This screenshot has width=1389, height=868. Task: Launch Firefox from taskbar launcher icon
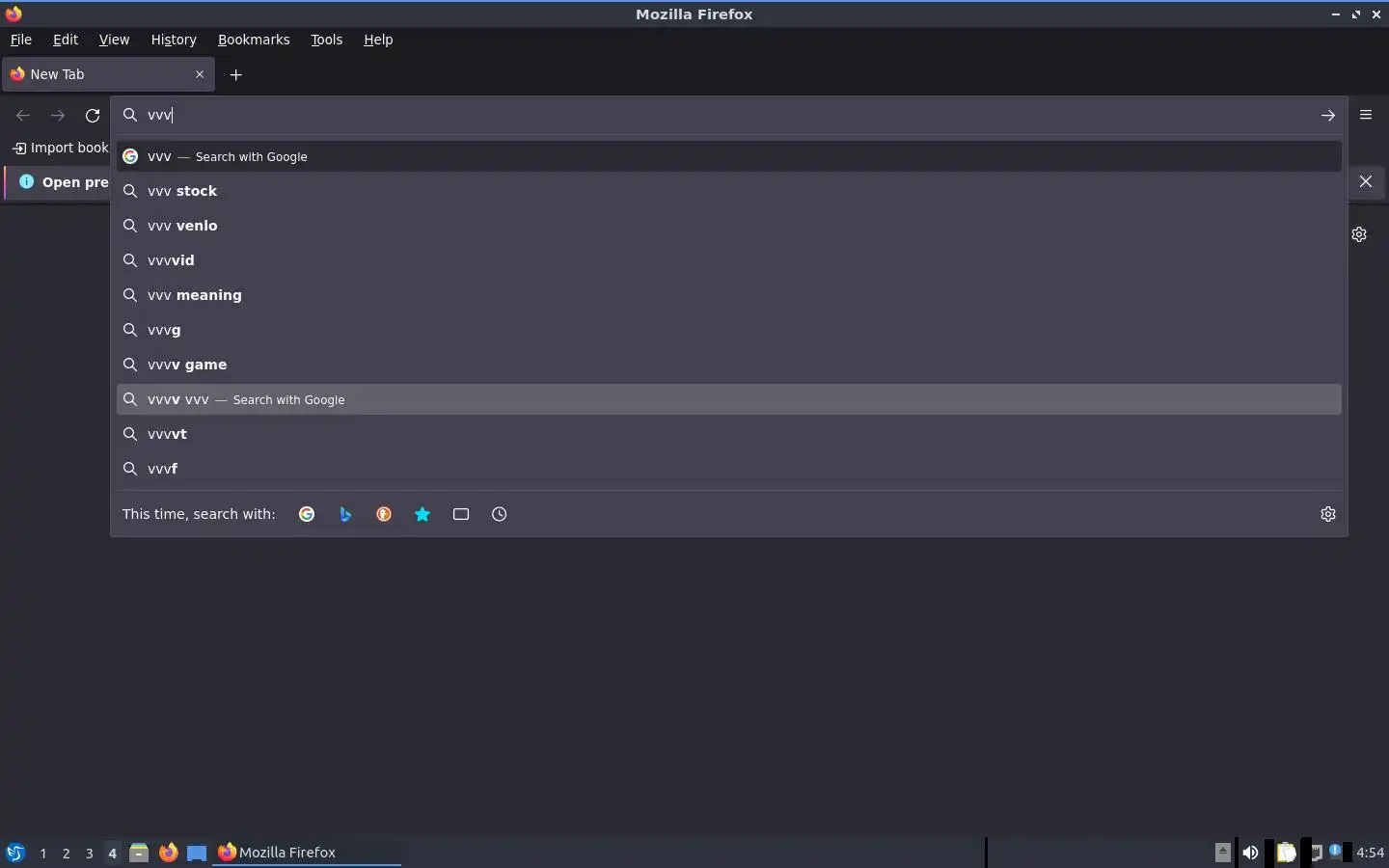[x=168, y=853]
